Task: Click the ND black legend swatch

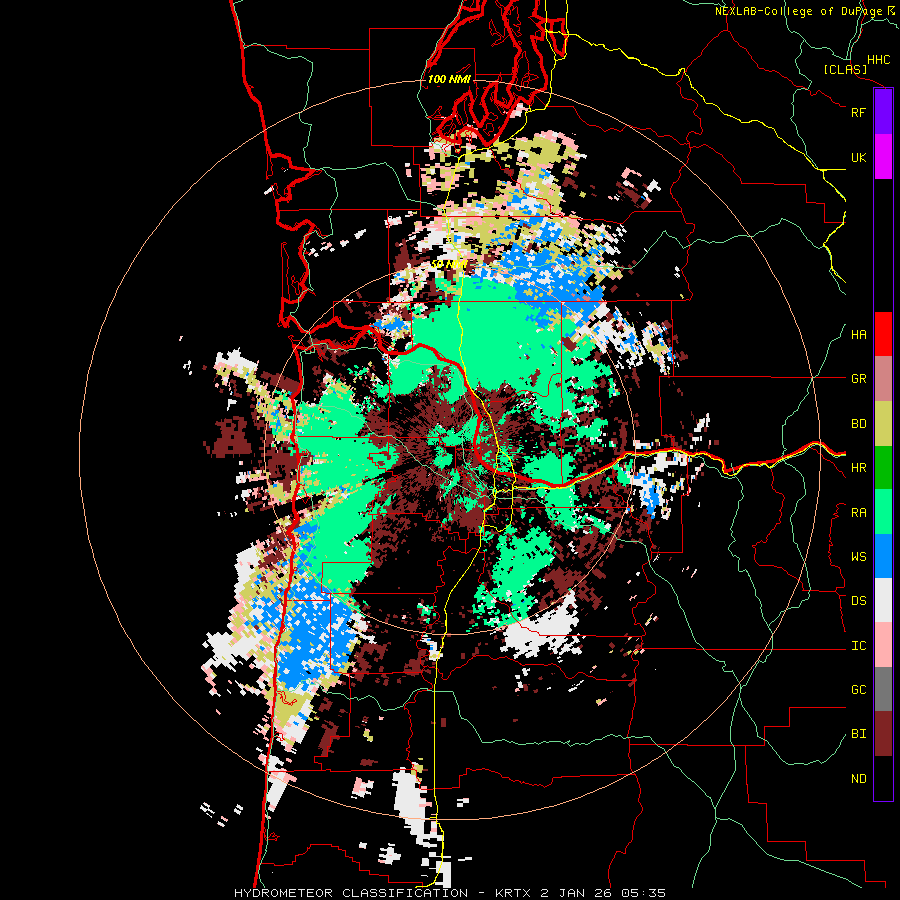Action: point(883,778)
